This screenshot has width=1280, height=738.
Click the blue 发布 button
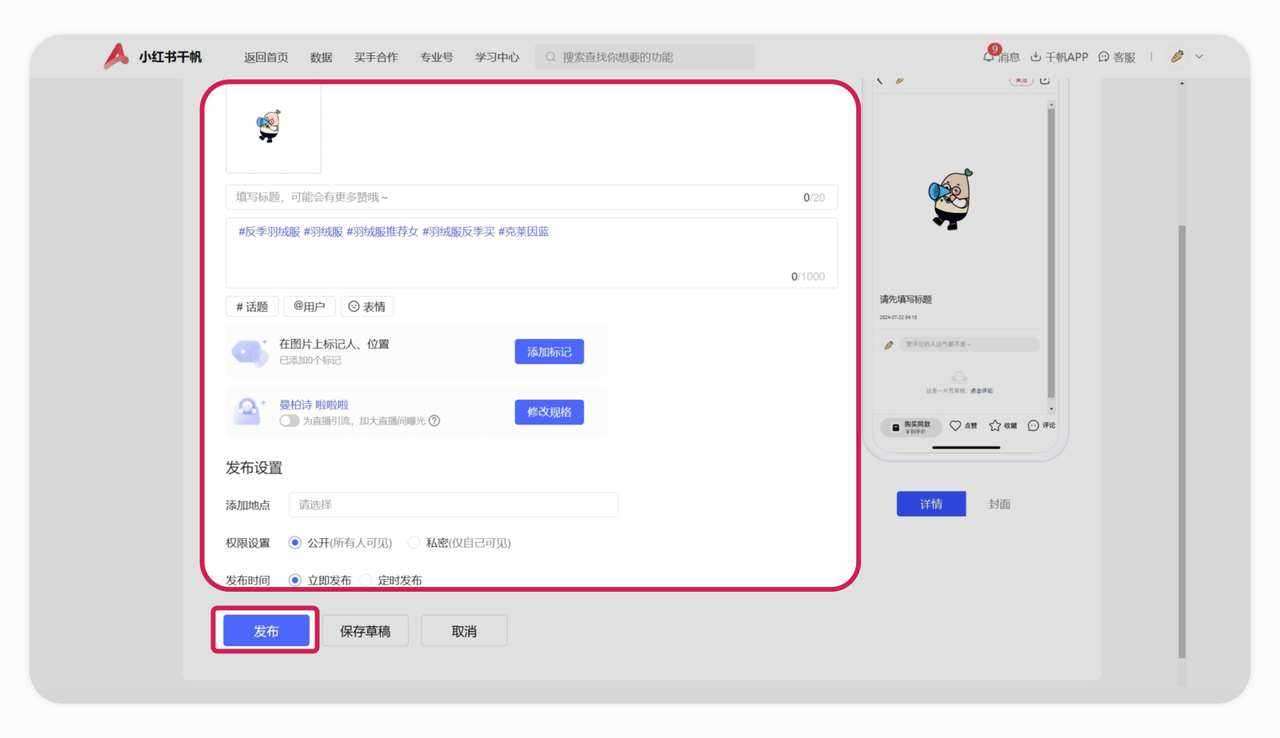click(x=266, y=631)
